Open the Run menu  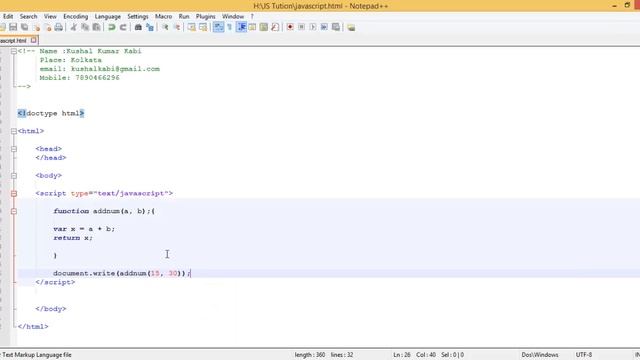click(184, 16)
